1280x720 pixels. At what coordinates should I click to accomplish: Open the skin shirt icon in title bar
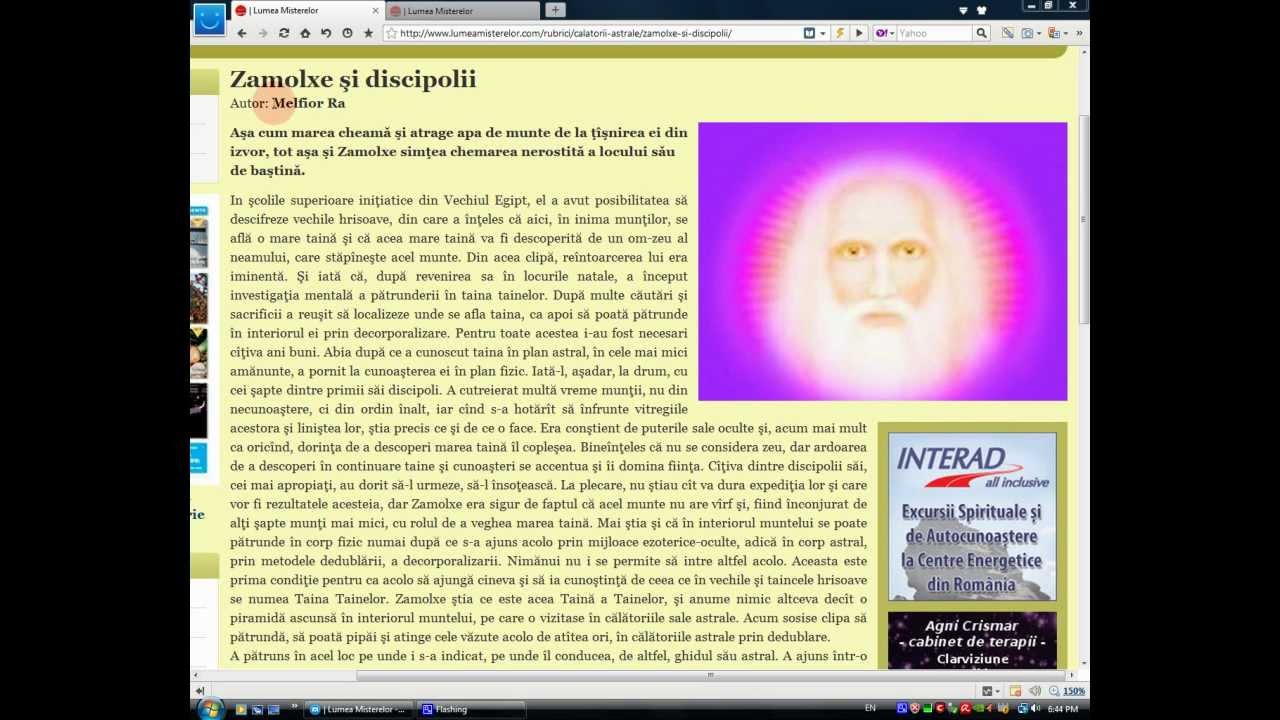981,10
